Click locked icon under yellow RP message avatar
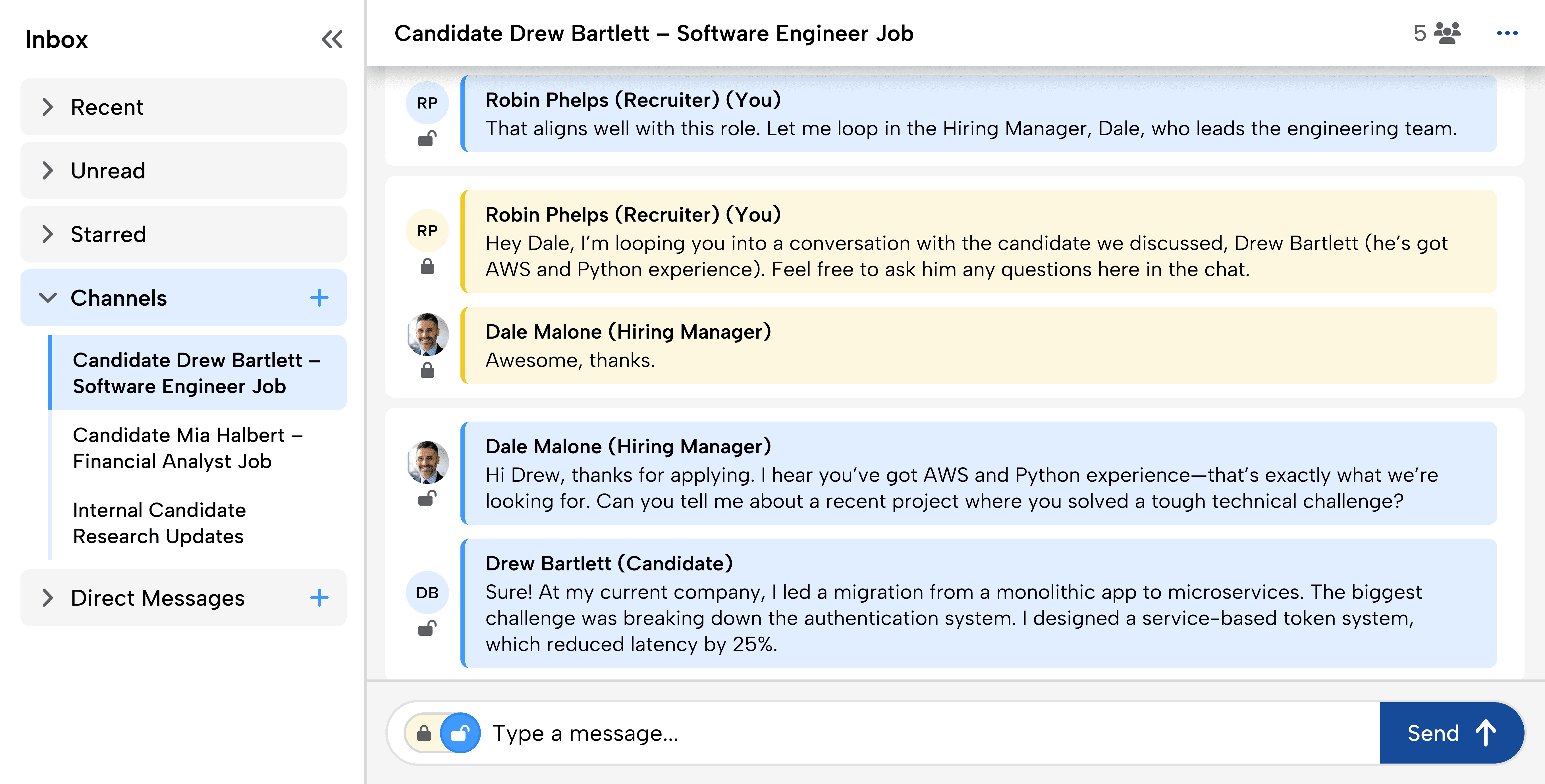This screenshot has height=784, width=1545. (427, 266)
